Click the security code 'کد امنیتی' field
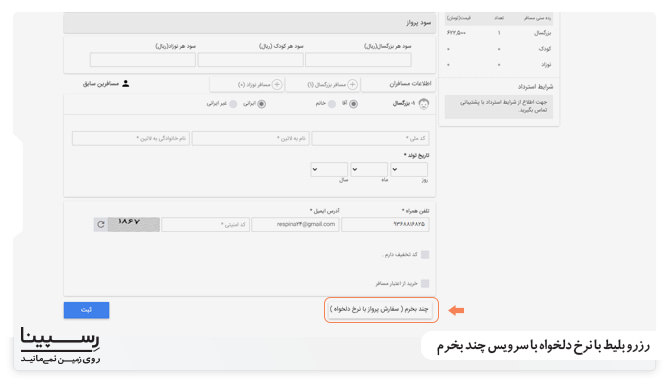 pos(206,224)
